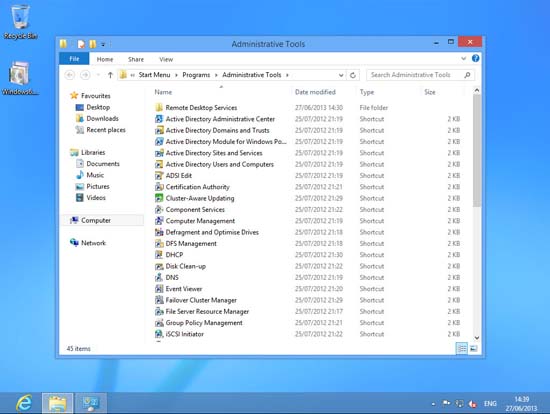
Task: Click the ADSI Edit shortcut icon
Action: click(159, 175)
